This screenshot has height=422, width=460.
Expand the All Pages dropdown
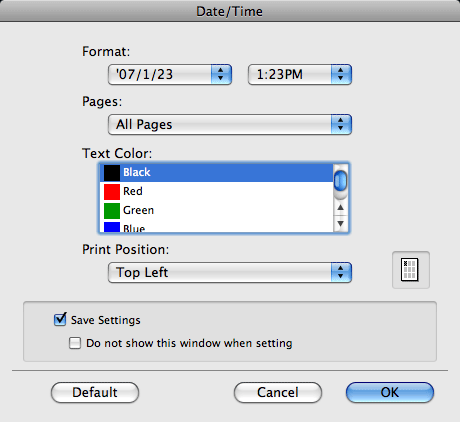[230, 124]
